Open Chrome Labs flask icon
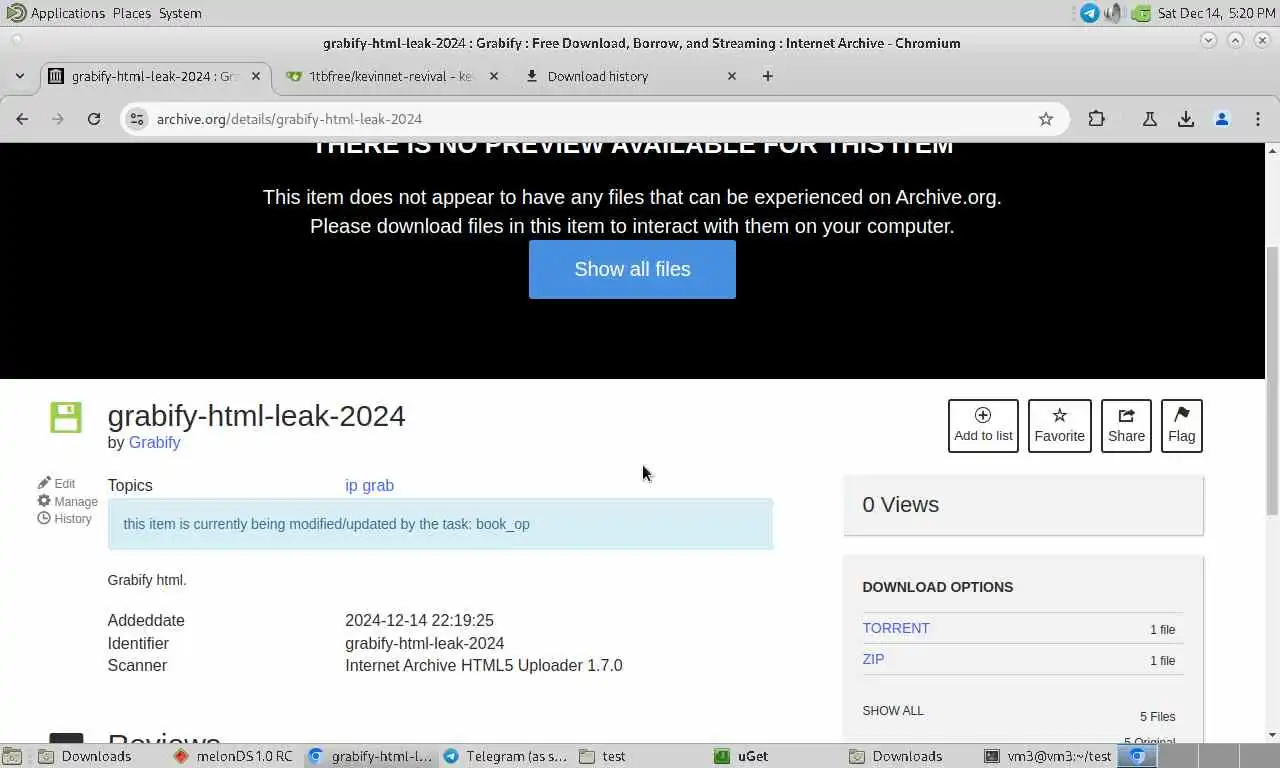Image resolution: width=1280 pixels, height=768 pixels. point(1150,119)
